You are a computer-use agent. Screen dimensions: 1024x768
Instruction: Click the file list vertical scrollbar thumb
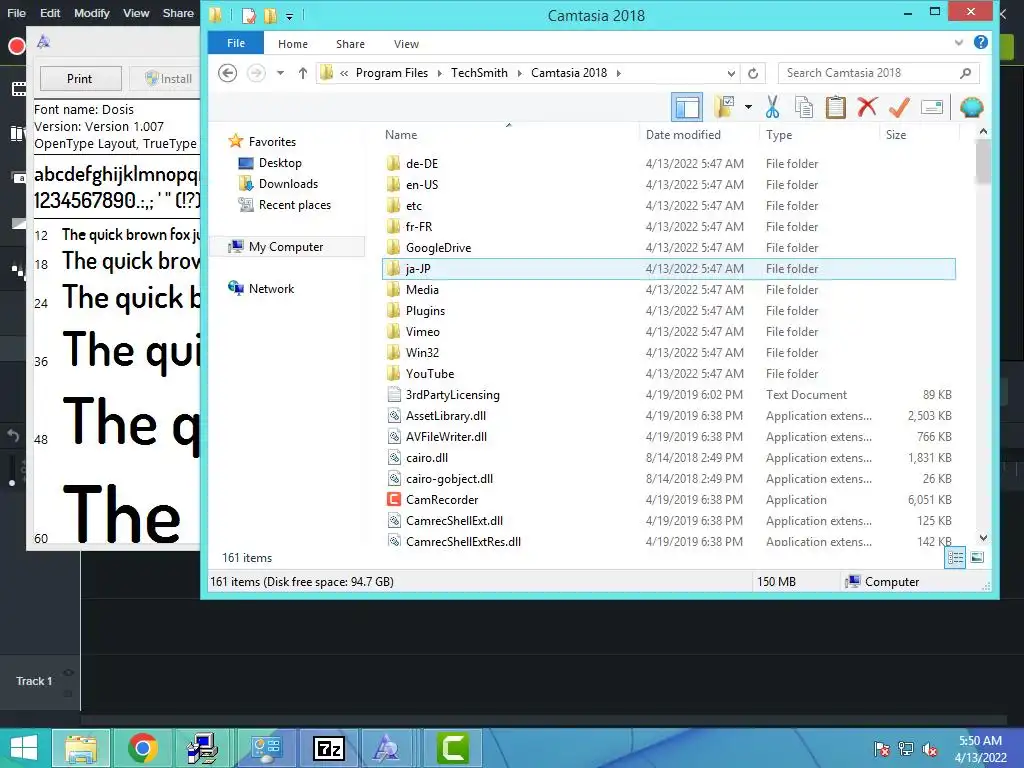point(983,162)
